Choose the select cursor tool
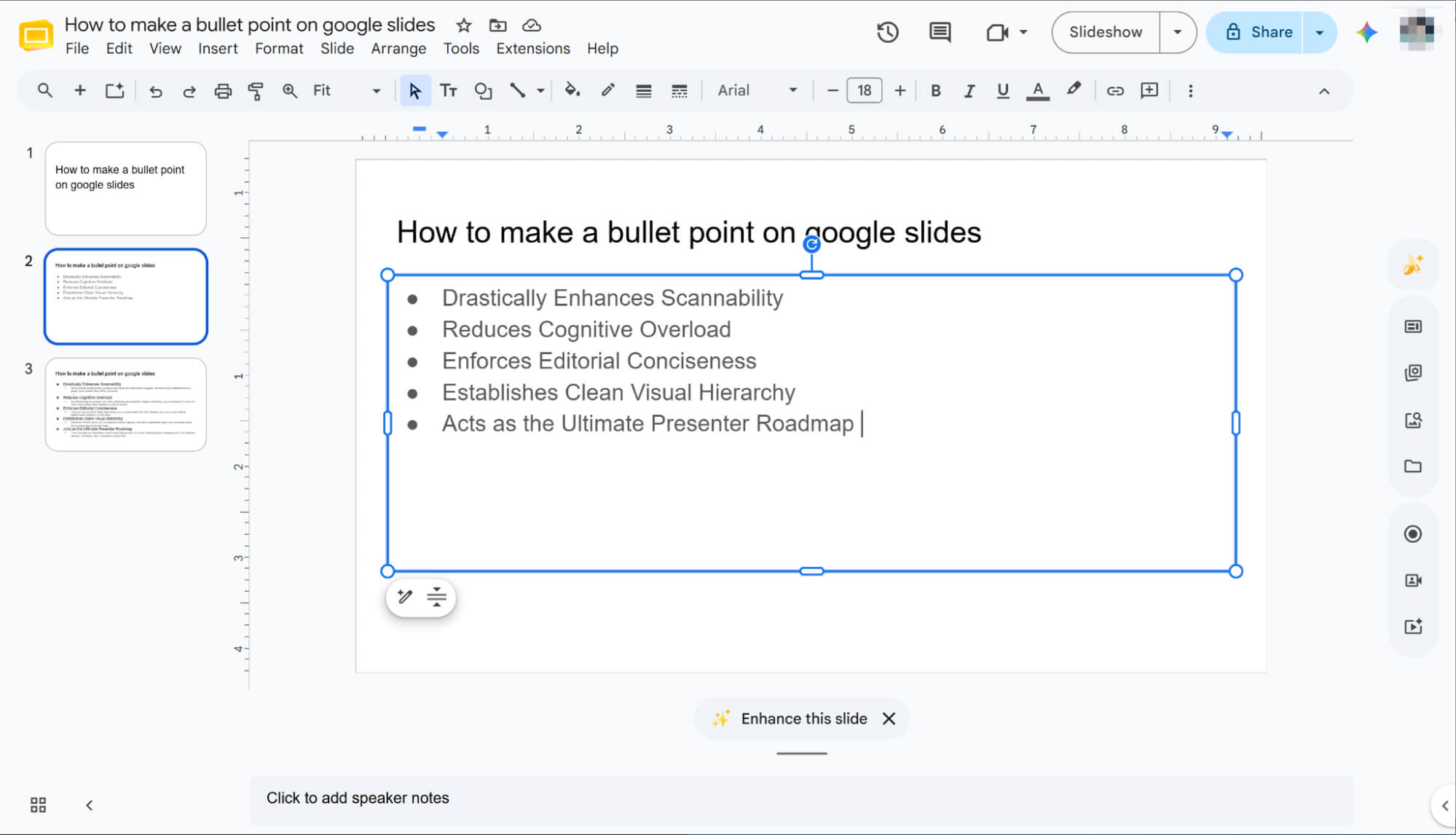The height and width of the screenshot is (835, 1456). pos(415,90)
